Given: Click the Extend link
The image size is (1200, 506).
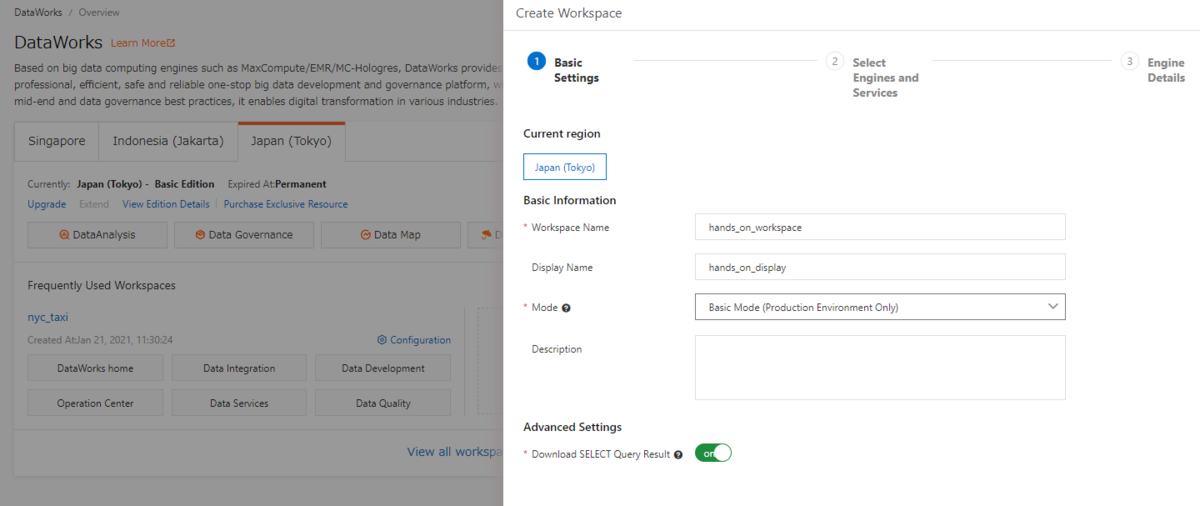Looking at the screenshot, I should point(94,204).
